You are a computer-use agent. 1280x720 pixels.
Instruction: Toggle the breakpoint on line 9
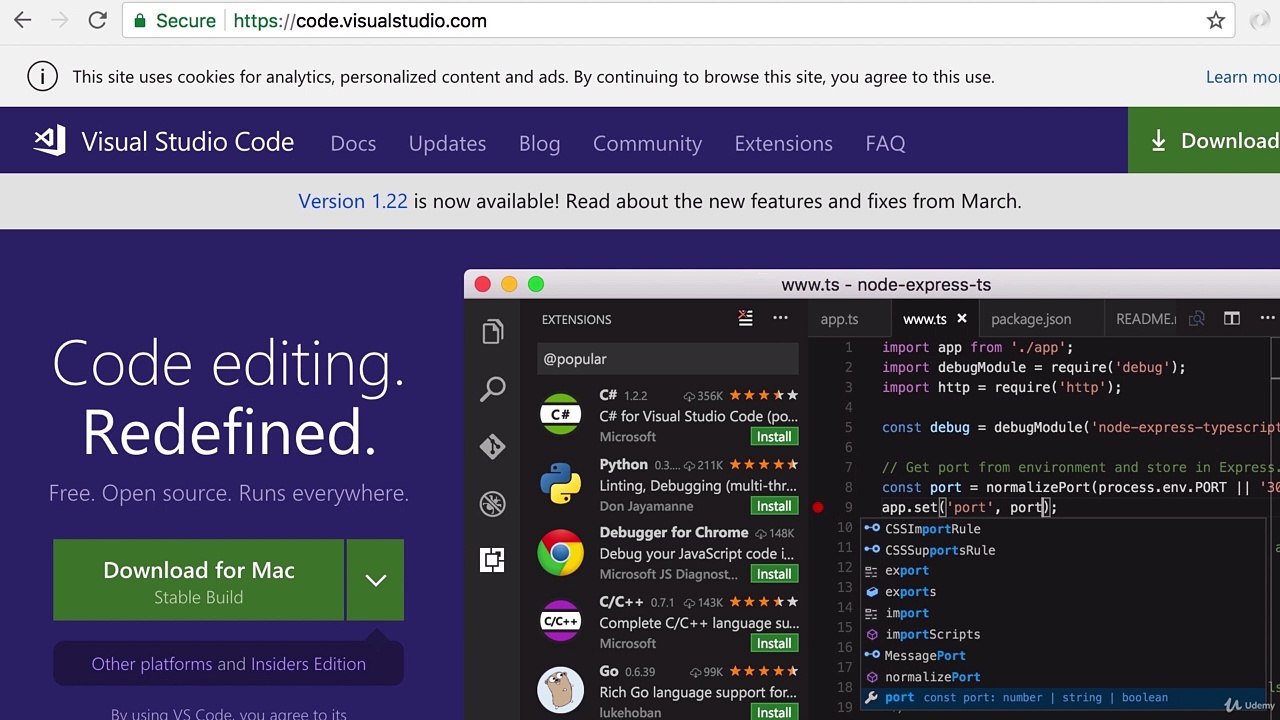[x=818, y=507]
